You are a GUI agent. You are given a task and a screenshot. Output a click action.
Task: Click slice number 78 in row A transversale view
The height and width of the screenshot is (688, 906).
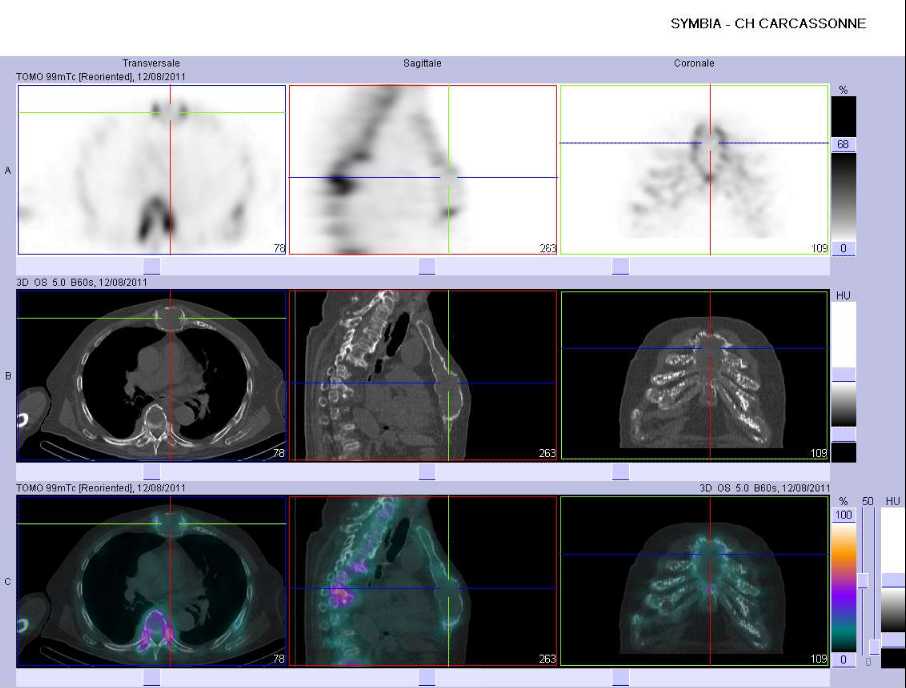[279, 248]
